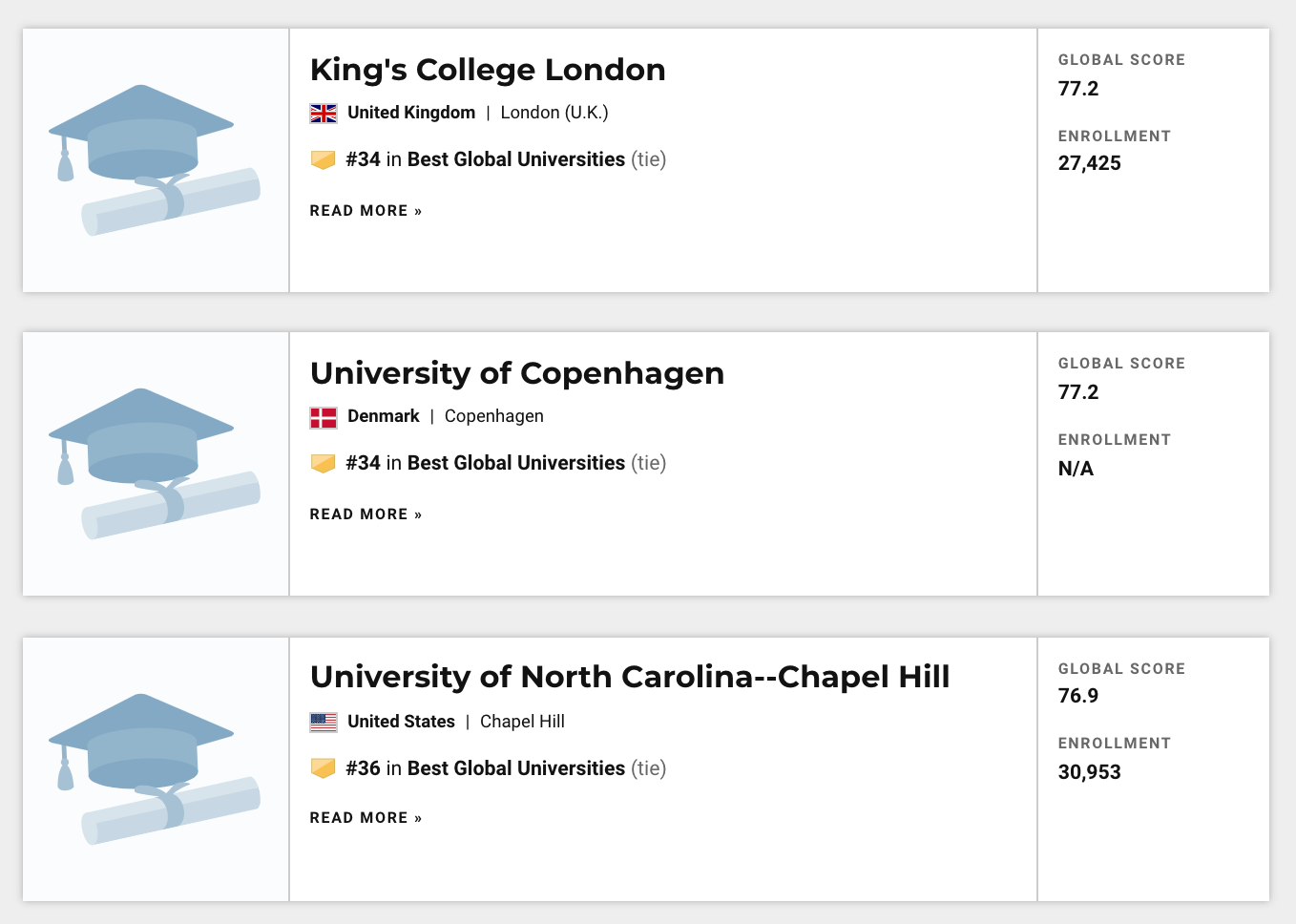Click the Denmark flag icon
This screenshot has height=924, width=1296.
(324, 417)
